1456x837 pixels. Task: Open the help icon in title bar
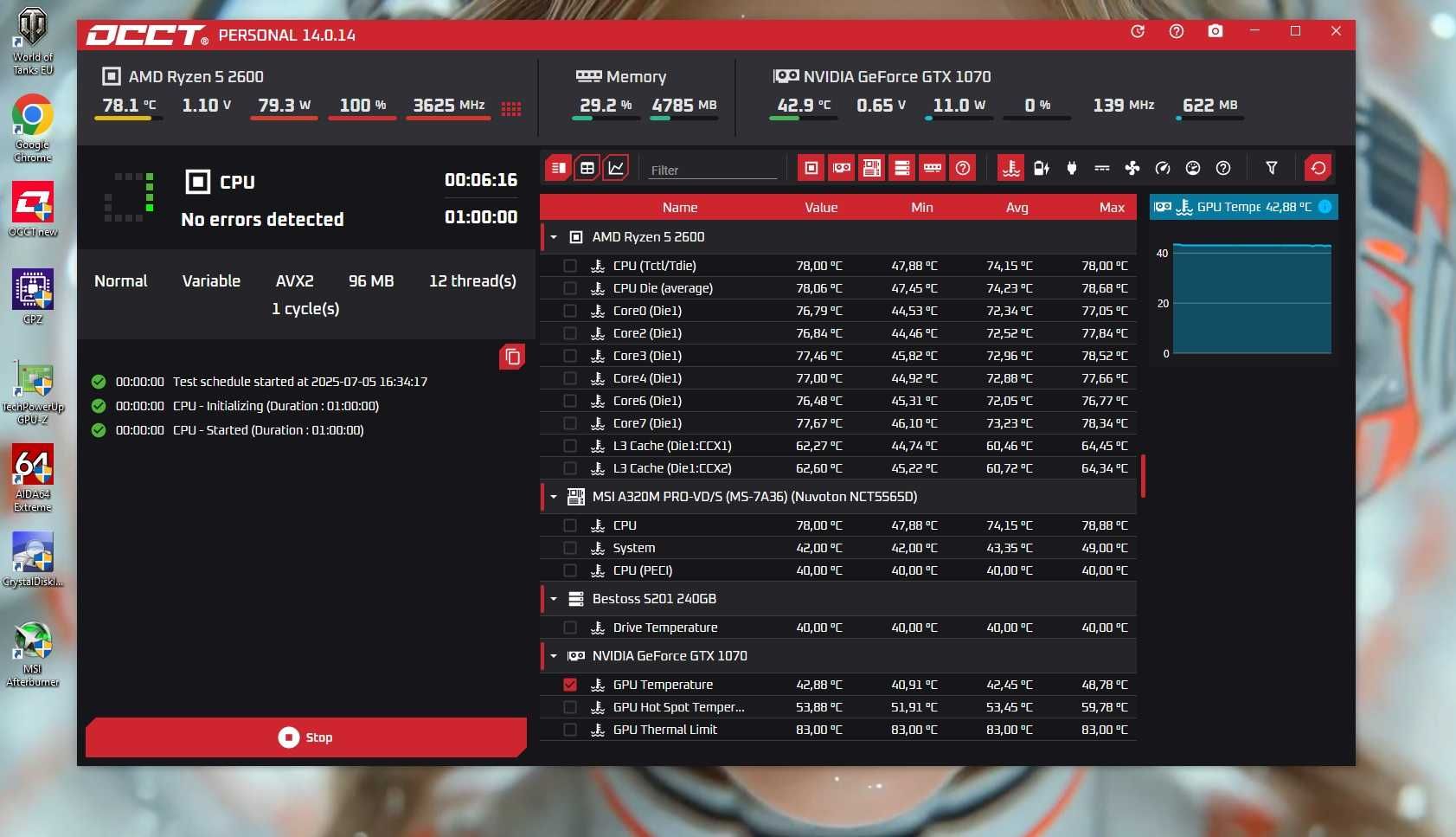coord(1177,31)
